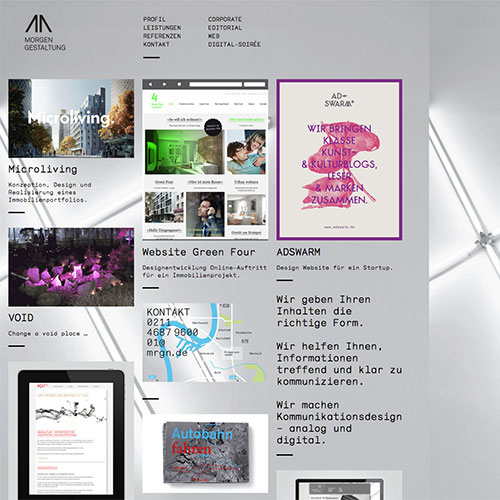Image resolution: width=500 pixels, height=500 pixels.
Task: Click the Website Green Four heading
Action: (x=199, y=252)
